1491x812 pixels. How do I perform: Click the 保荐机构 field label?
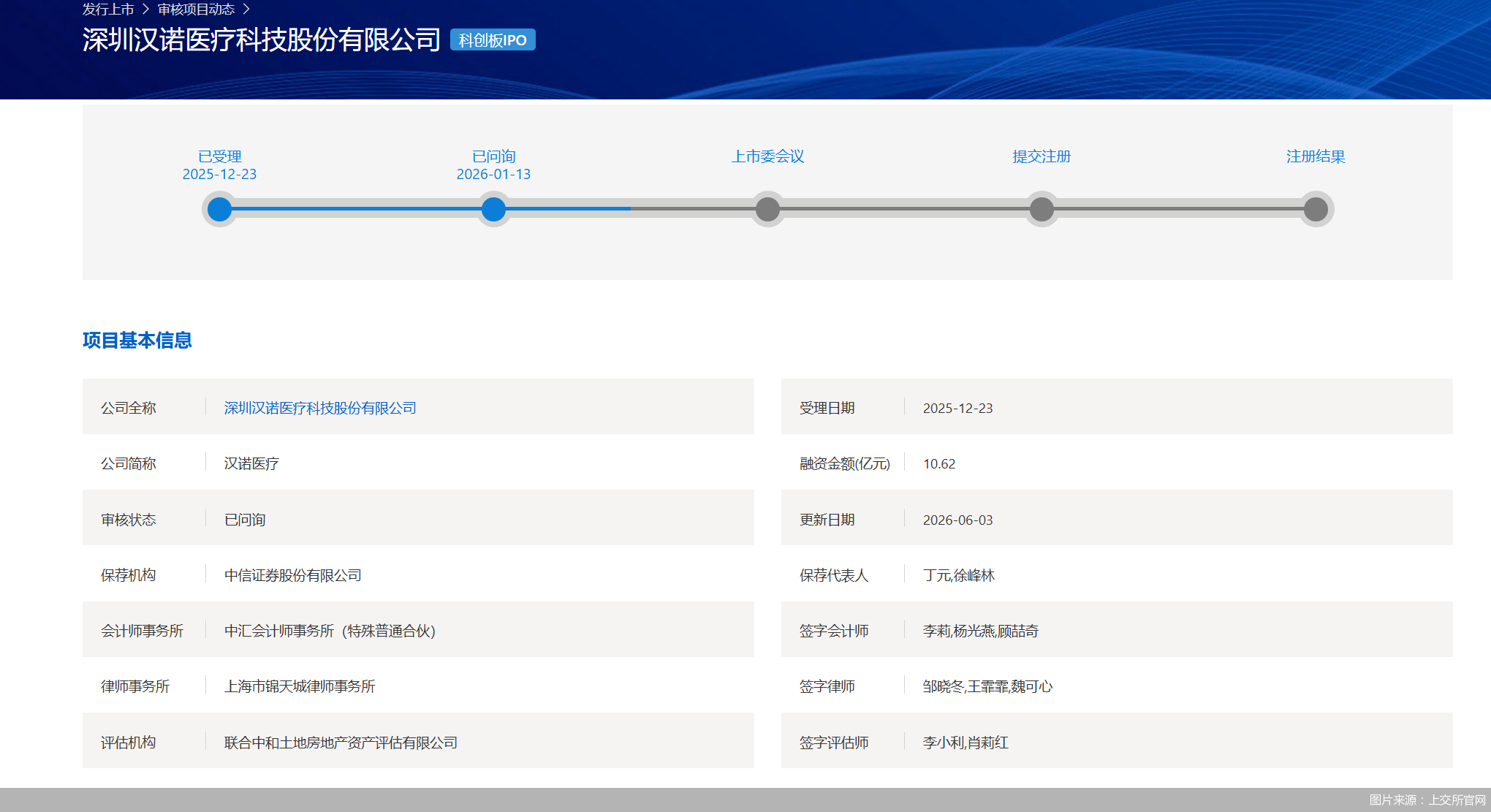[x=129, y=575]
